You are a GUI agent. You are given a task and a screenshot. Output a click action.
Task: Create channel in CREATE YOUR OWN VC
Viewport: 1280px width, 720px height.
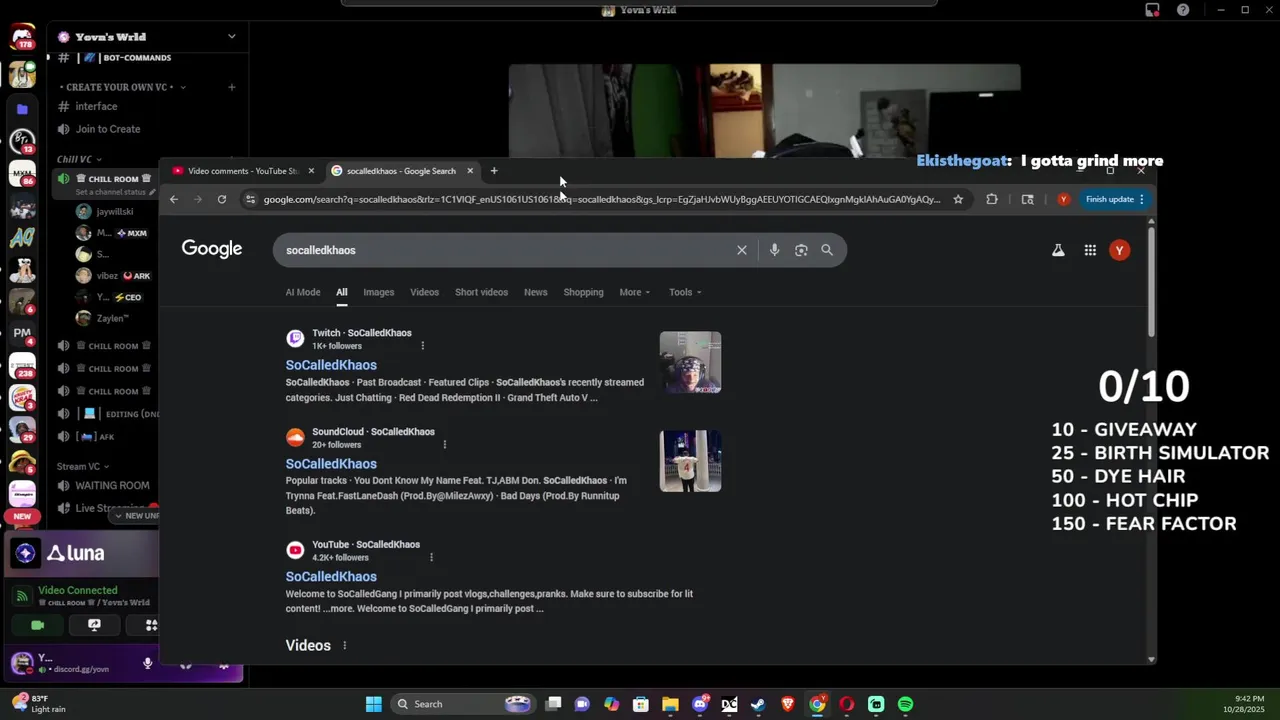(x=232, y=87)
